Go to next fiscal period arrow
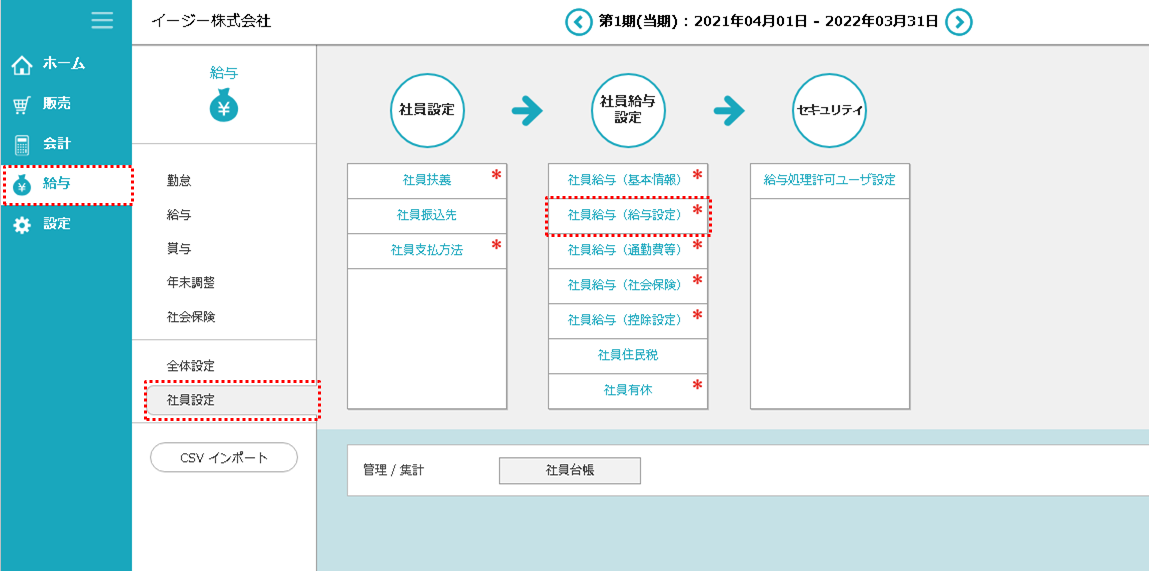 (959, 22)
